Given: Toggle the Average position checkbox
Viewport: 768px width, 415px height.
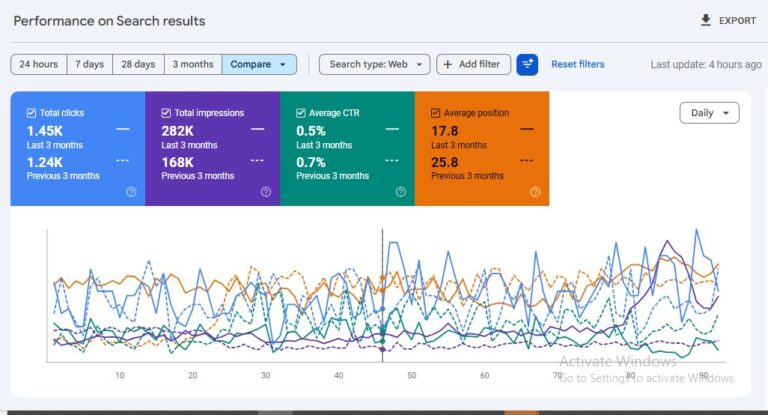Looking at the screenshot, I should click(x=436, y=113).
